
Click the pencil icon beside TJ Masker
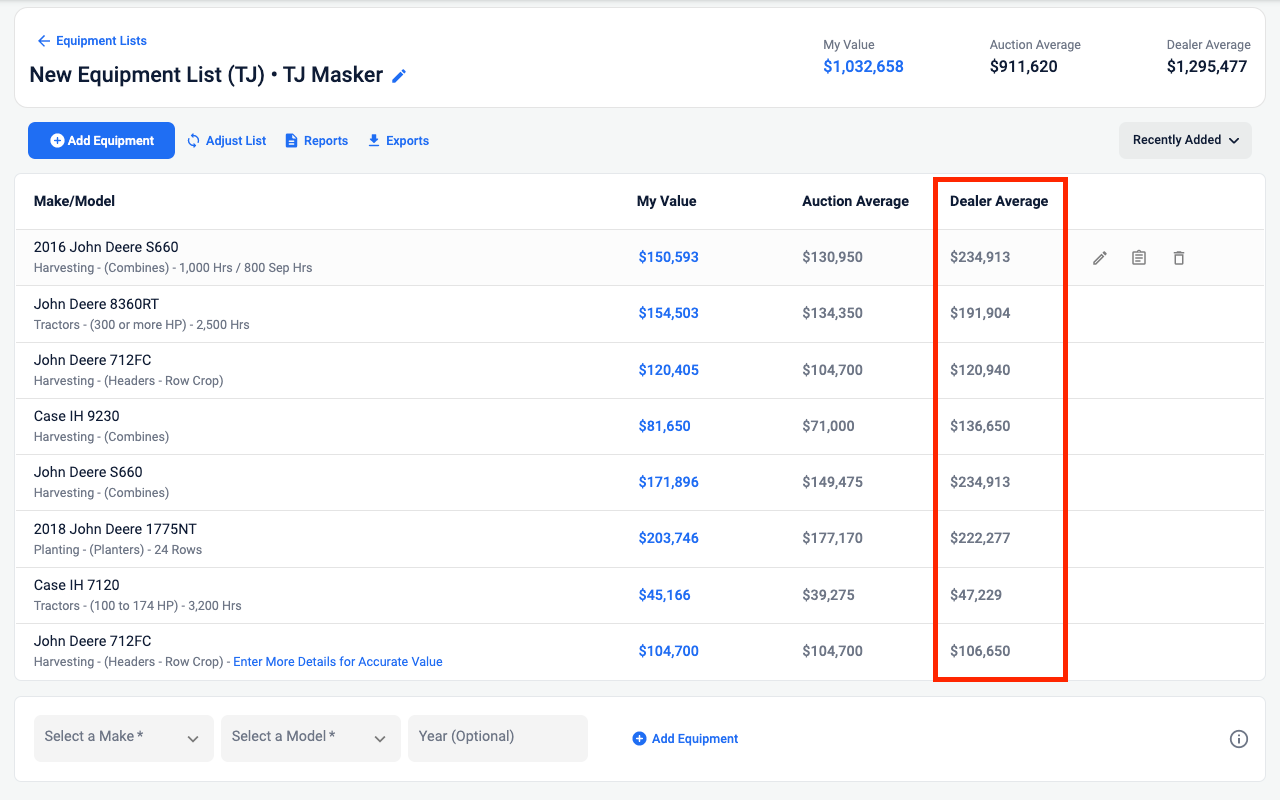point(399,76)
